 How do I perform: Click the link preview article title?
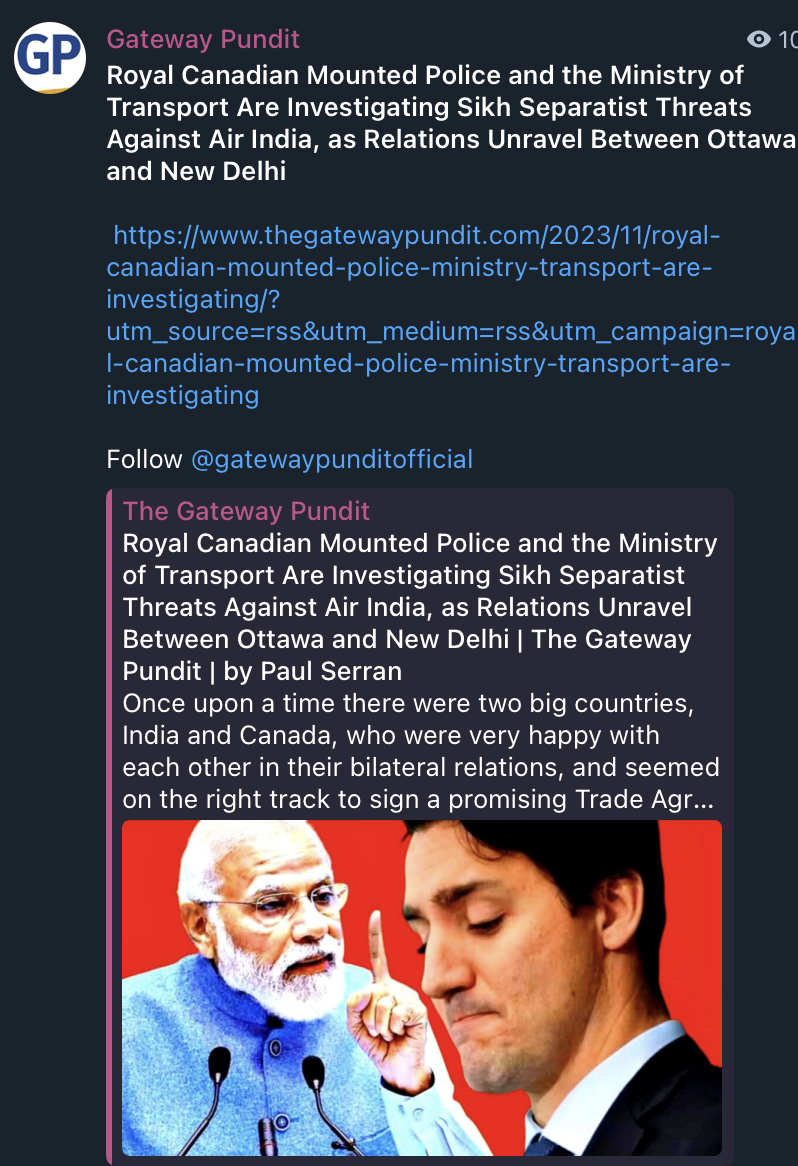(x=419, y=607)
